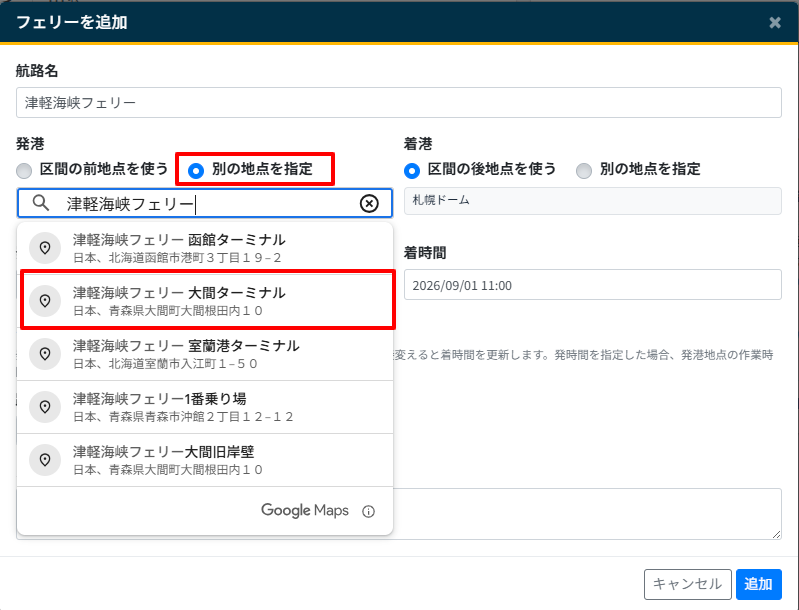This screenshot has width=799, height=610.
Task: Select 別の地点を指定 radio under 発港
Action: pos(196,170)
